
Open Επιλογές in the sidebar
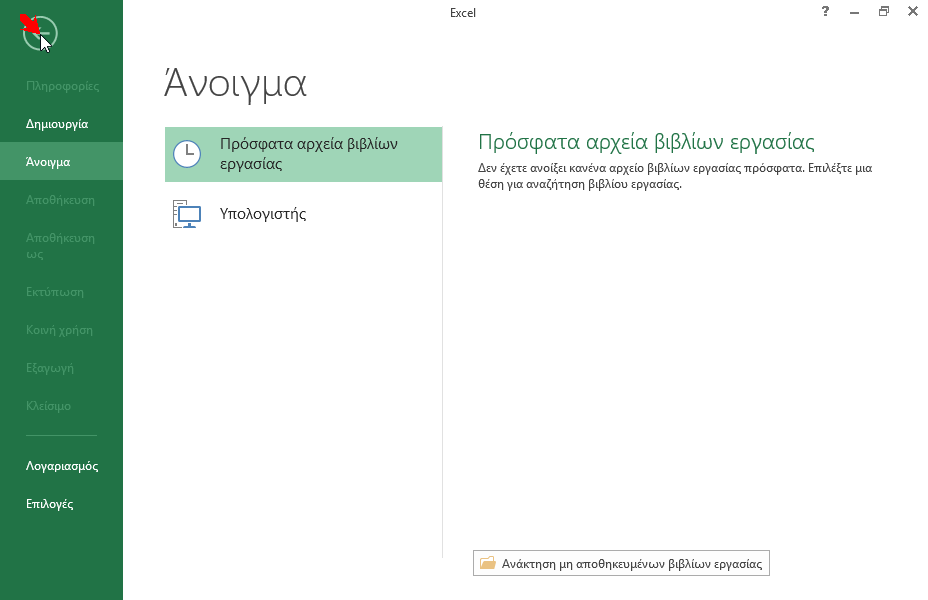(49, 504)
